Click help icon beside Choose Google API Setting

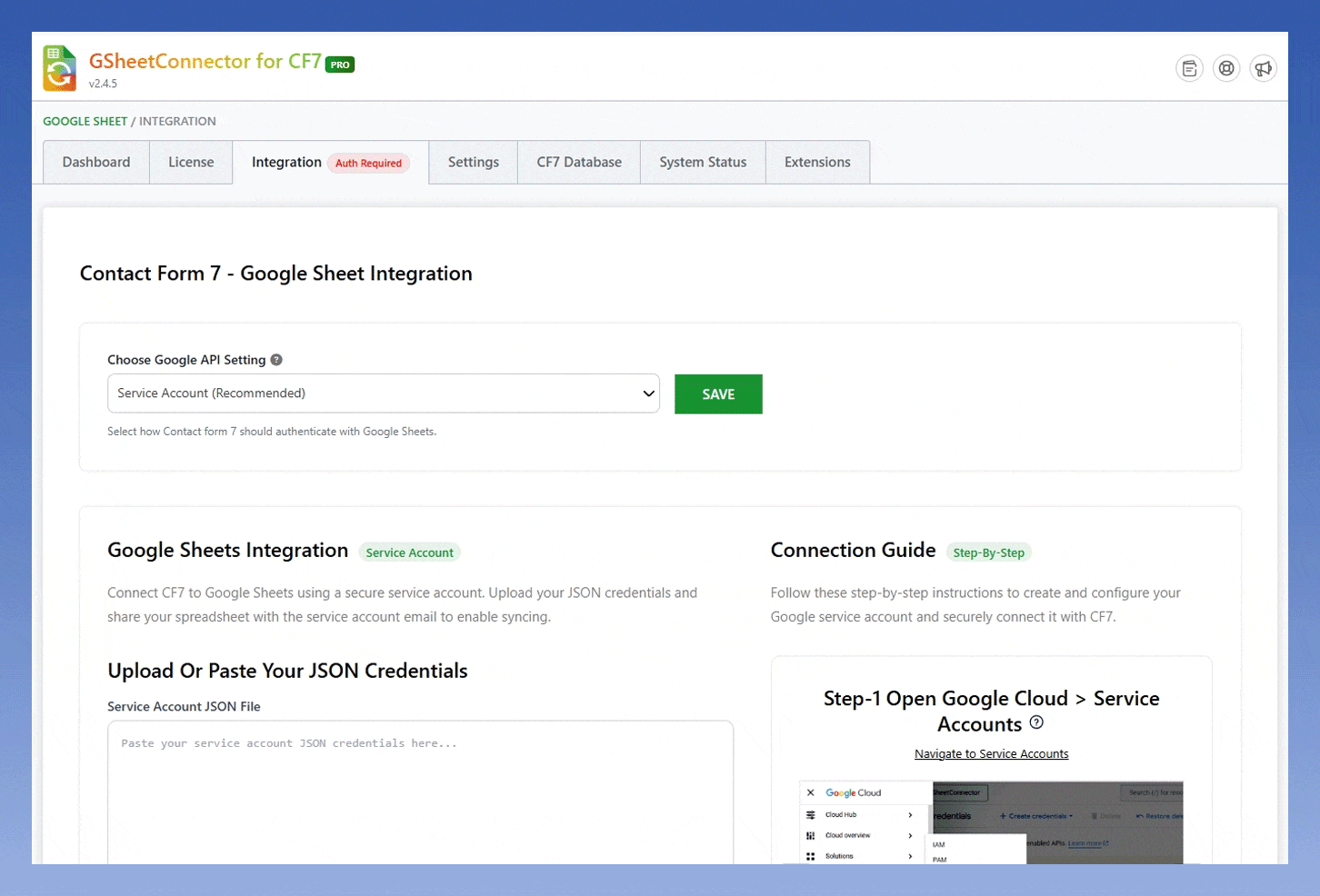point(276,360)
